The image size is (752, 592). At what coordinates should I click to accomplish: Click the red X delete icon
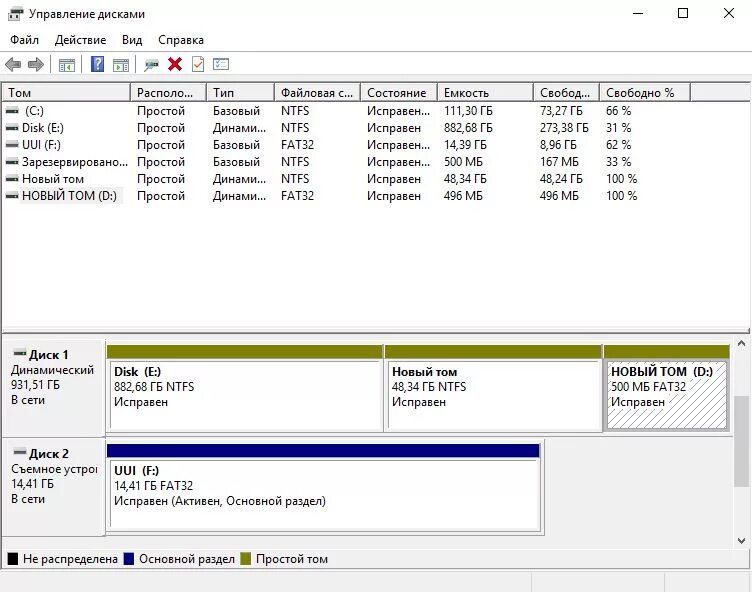[175, 64]
